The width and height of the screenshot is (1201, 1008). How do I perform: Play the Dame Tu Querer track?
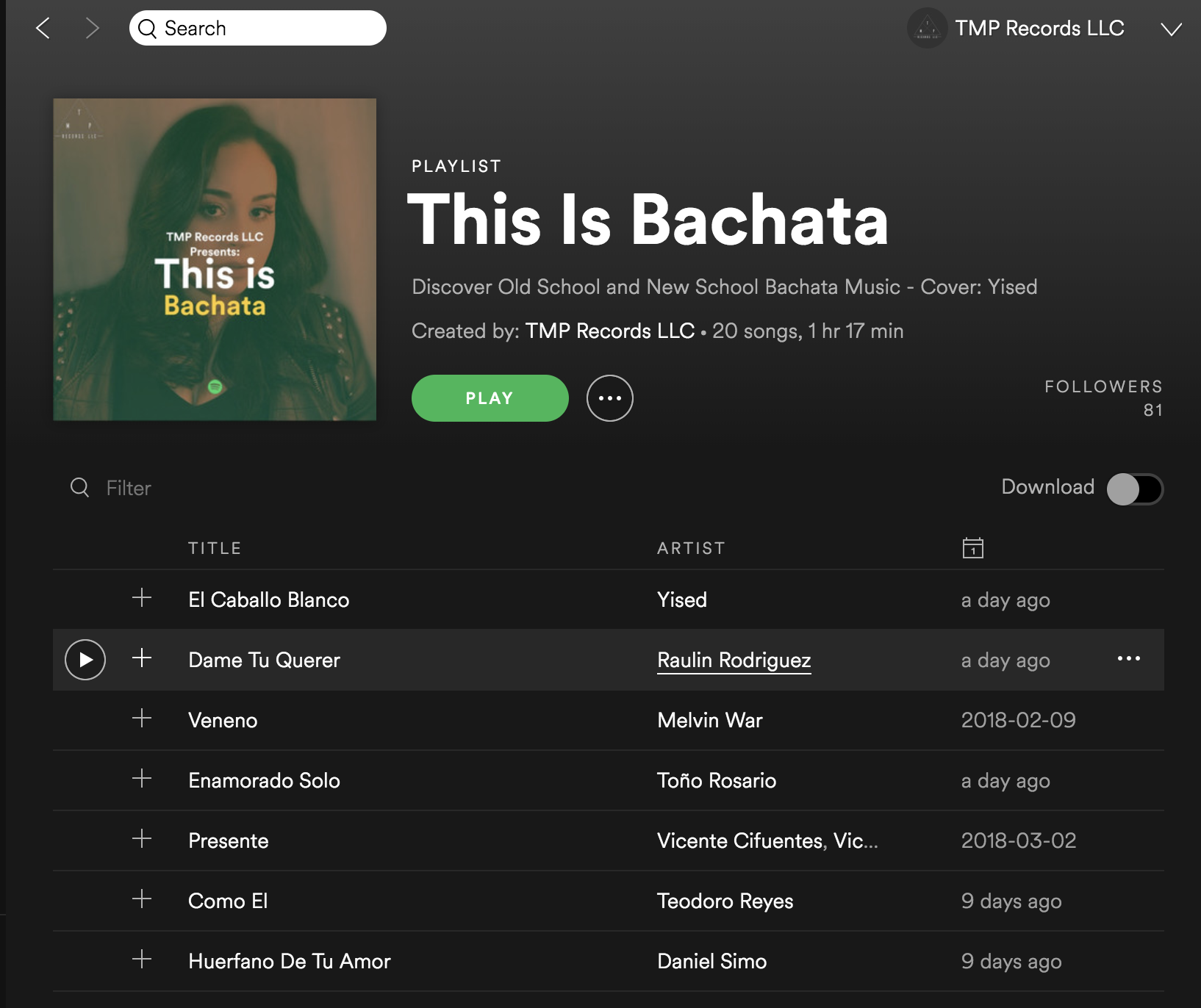[x=85, y=660]
